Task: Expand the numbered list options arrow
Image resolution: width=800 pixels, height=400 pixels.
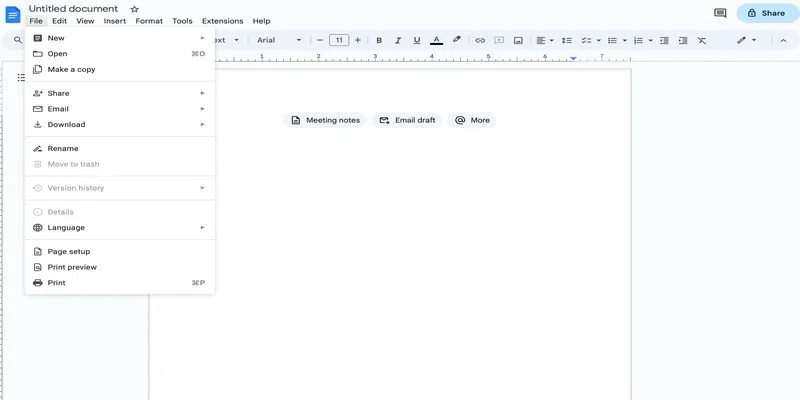Action: click(651, 40)
